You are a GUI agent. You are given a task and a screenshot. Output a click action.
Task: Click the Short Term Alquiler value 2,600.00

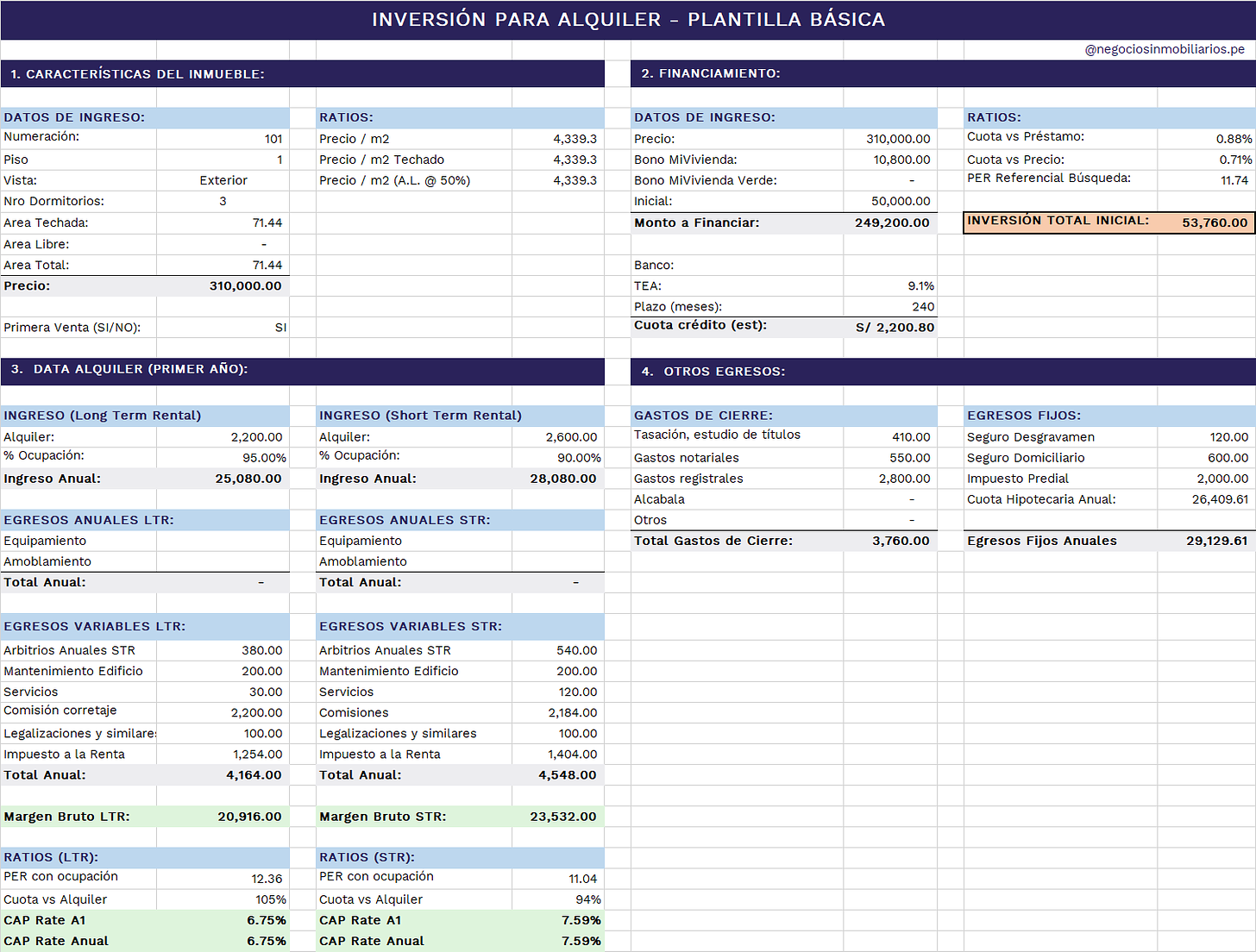(558, 437)
